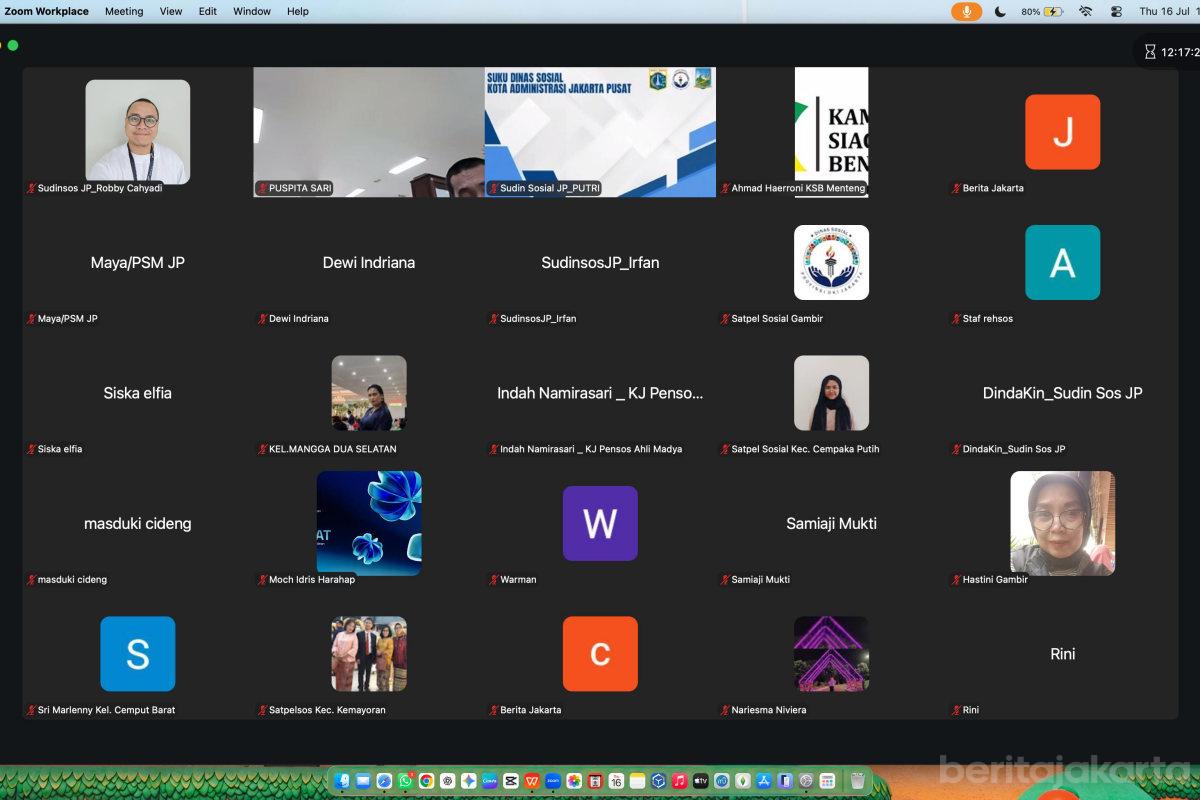Click the Maya/PSM JP participant name

point(138,263)
